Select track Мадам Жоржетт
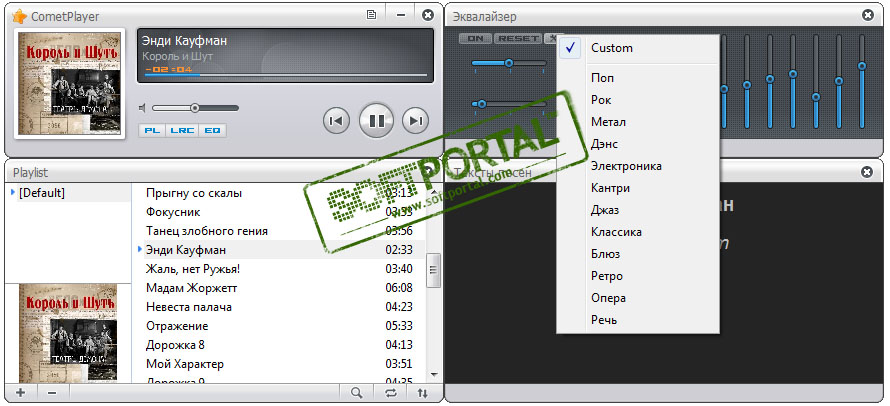890x406 pixels. (x=279, y=288)
